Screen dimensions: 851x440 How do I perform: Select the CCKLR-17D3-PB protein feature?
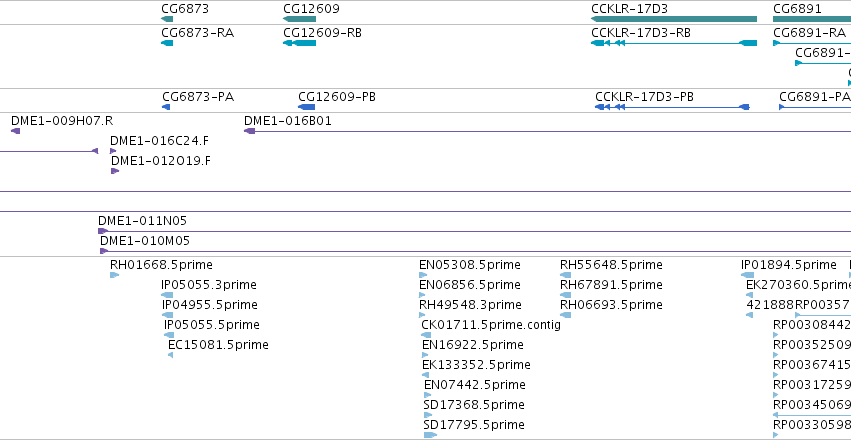672,107
